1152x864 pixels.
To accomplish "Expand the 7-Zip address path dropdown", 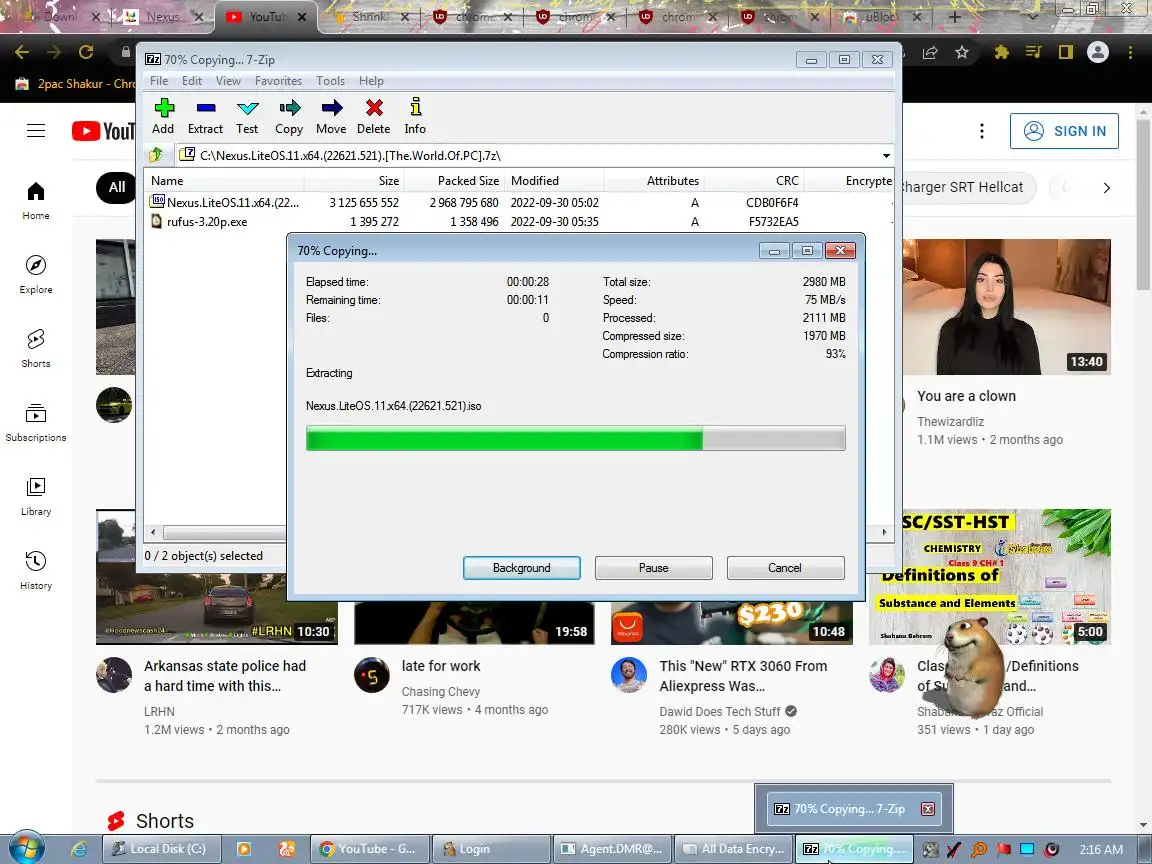I will point(886,156).
